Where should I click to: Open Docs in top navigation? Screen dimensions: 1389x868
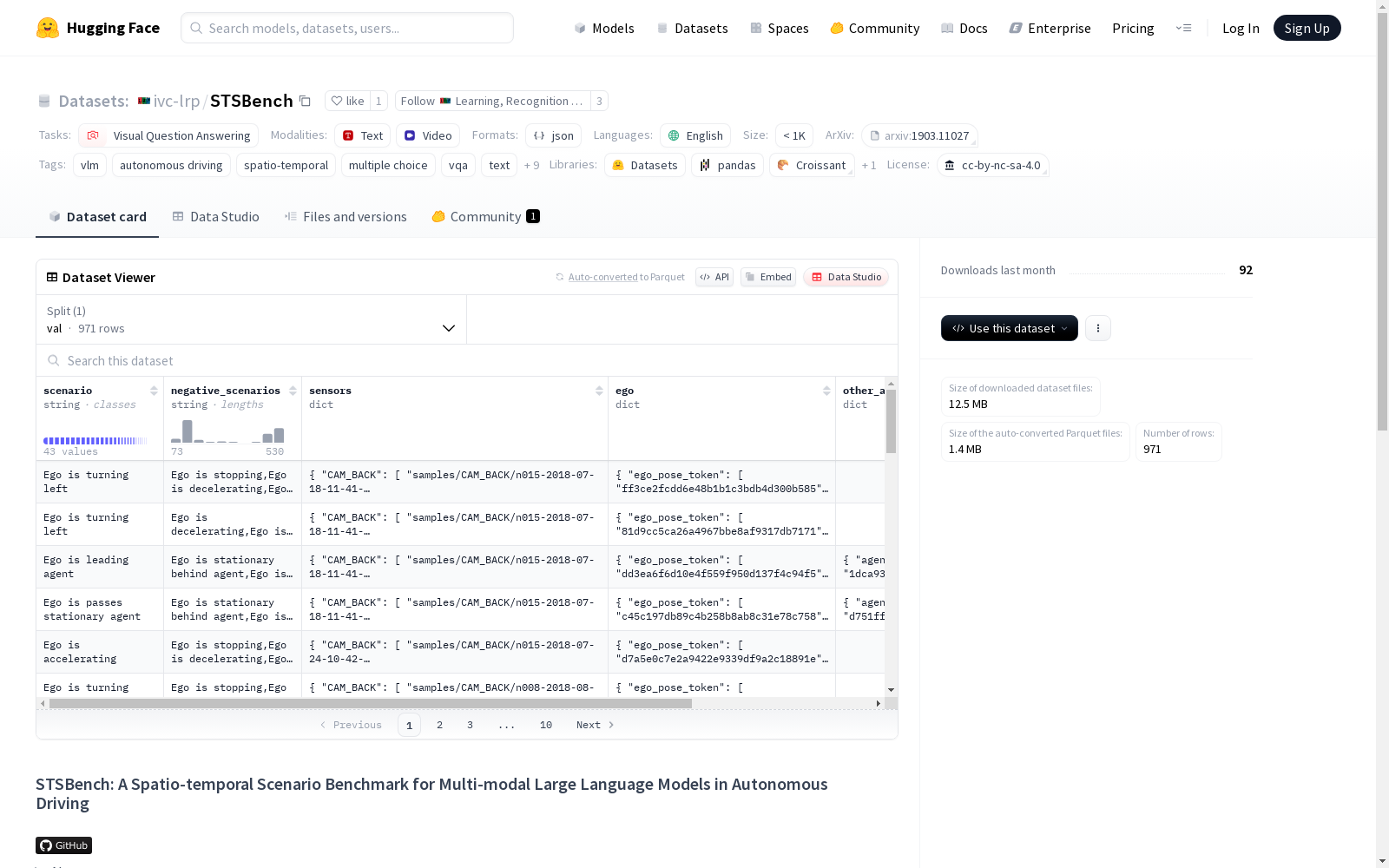point(964,28)
